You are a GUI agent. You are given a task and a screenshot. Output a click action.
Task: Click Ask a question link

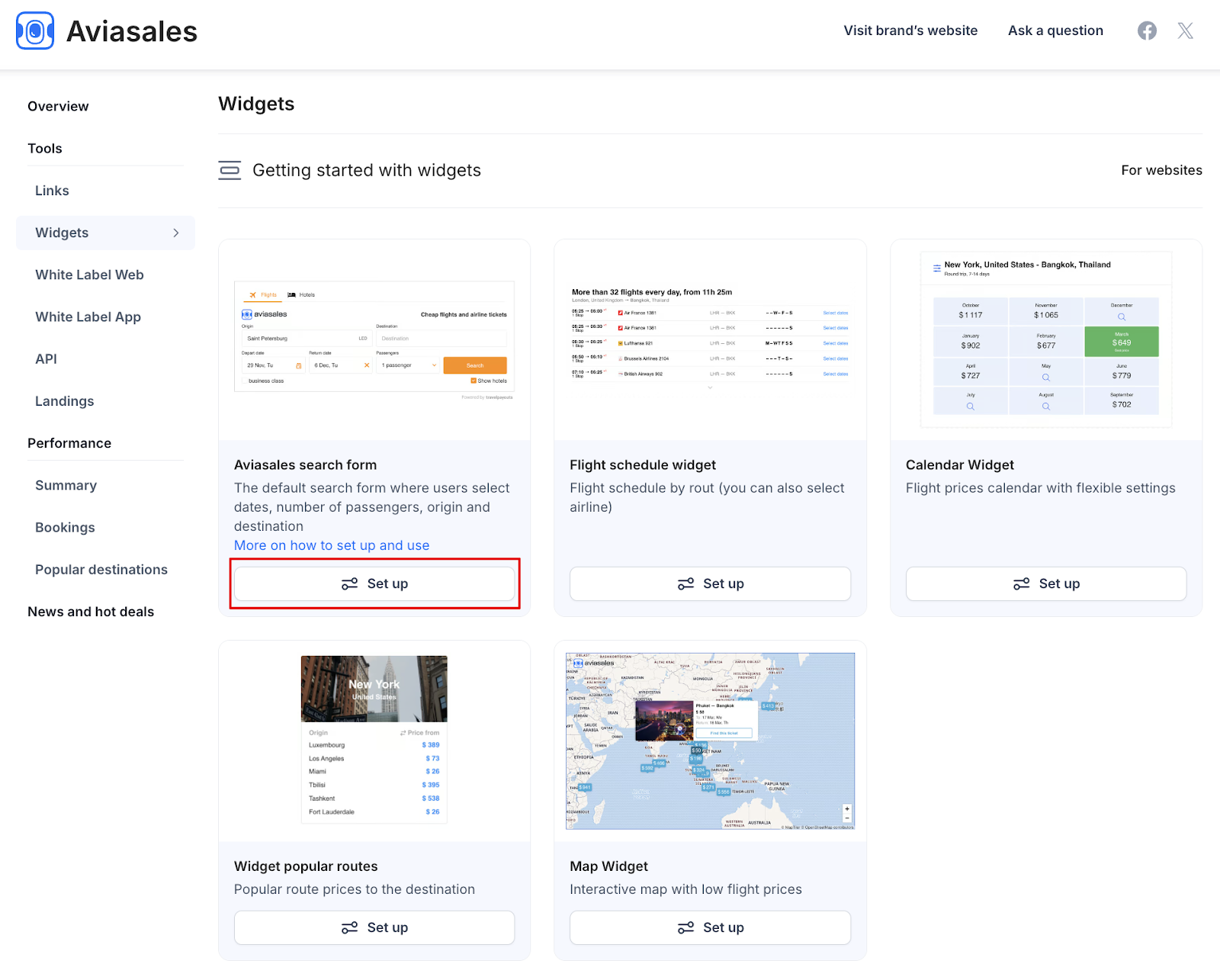click(1055, 31)
